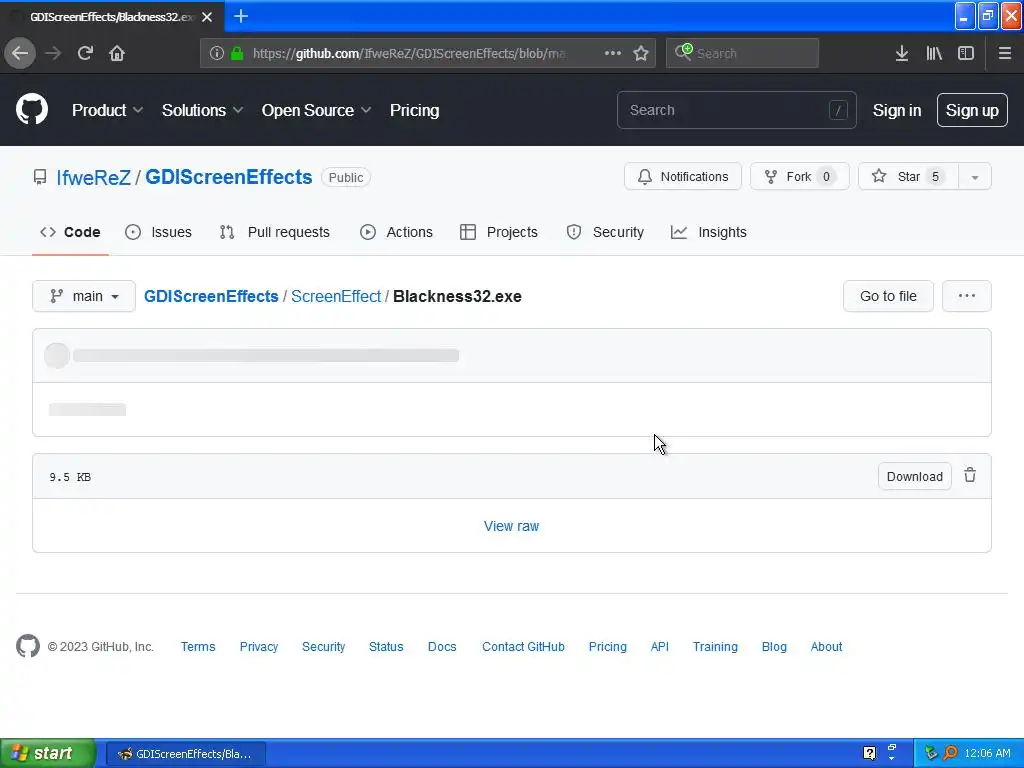This screenshot has width=1024, height=768.
Task: Open the main branch selector dropdown
Action: click(x=84, y=296)
